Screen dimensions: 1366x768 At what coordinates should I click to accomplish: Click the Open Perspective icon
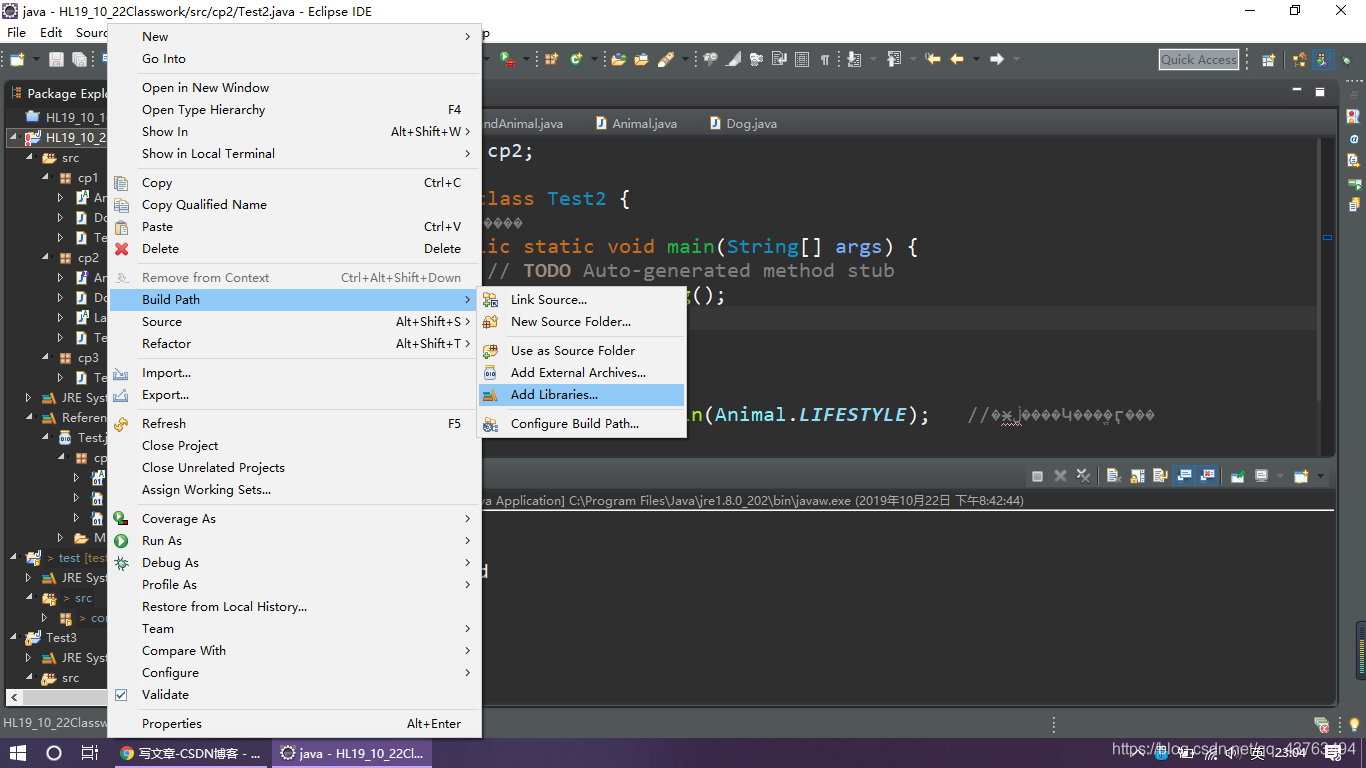1268,60
